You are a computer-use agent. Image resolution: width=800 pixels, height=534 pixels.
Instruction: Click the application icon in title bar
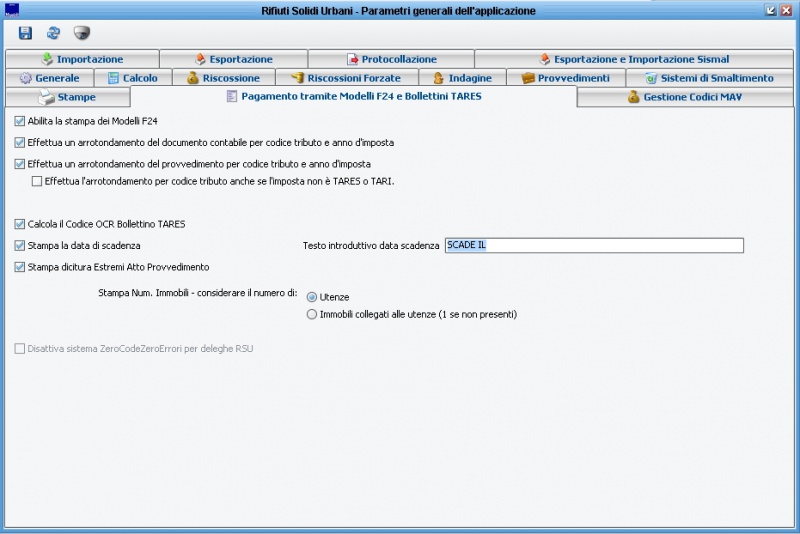(11, 10)
